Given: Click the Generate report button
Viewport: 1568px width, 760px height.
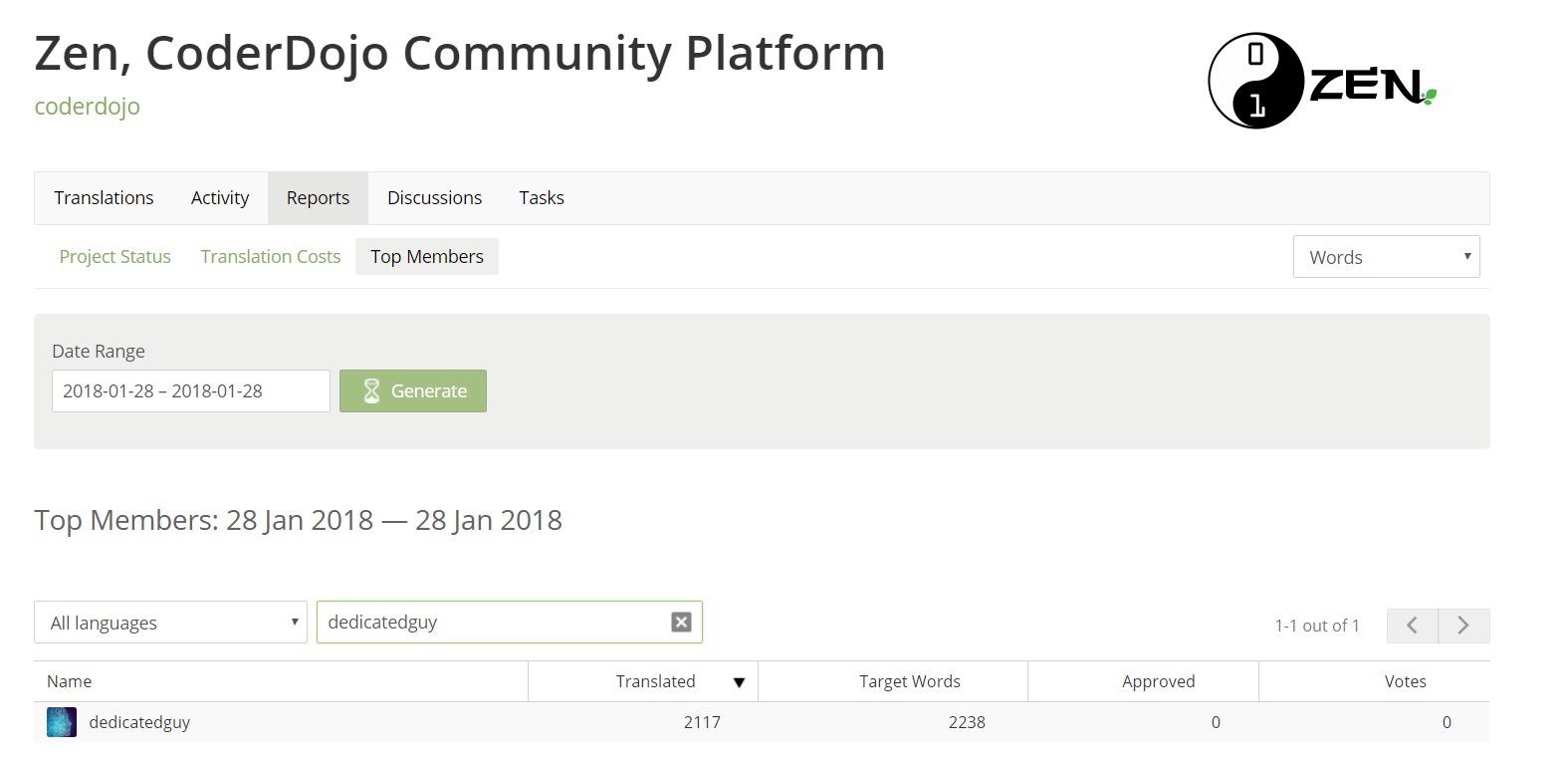Looking at the screenshot, I should (413, 391).
